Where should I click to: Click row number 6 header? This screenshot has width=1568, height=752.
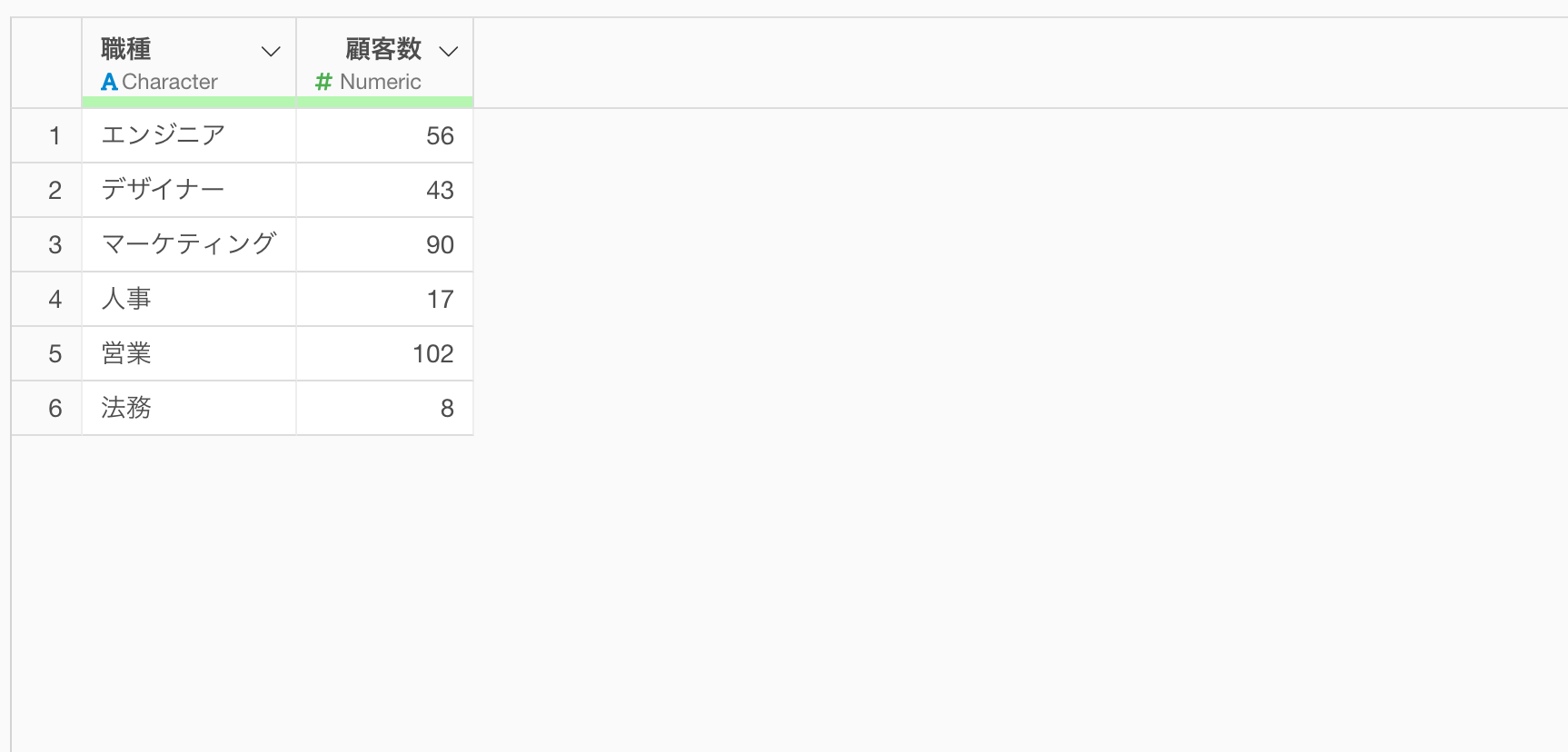click(46, 408)
